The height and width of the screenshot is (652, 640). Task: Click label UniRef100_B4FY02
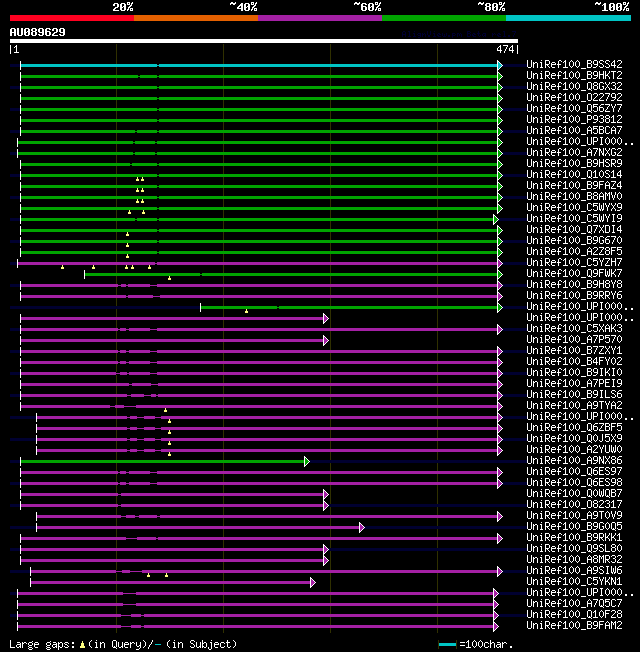tap(574, 362)
